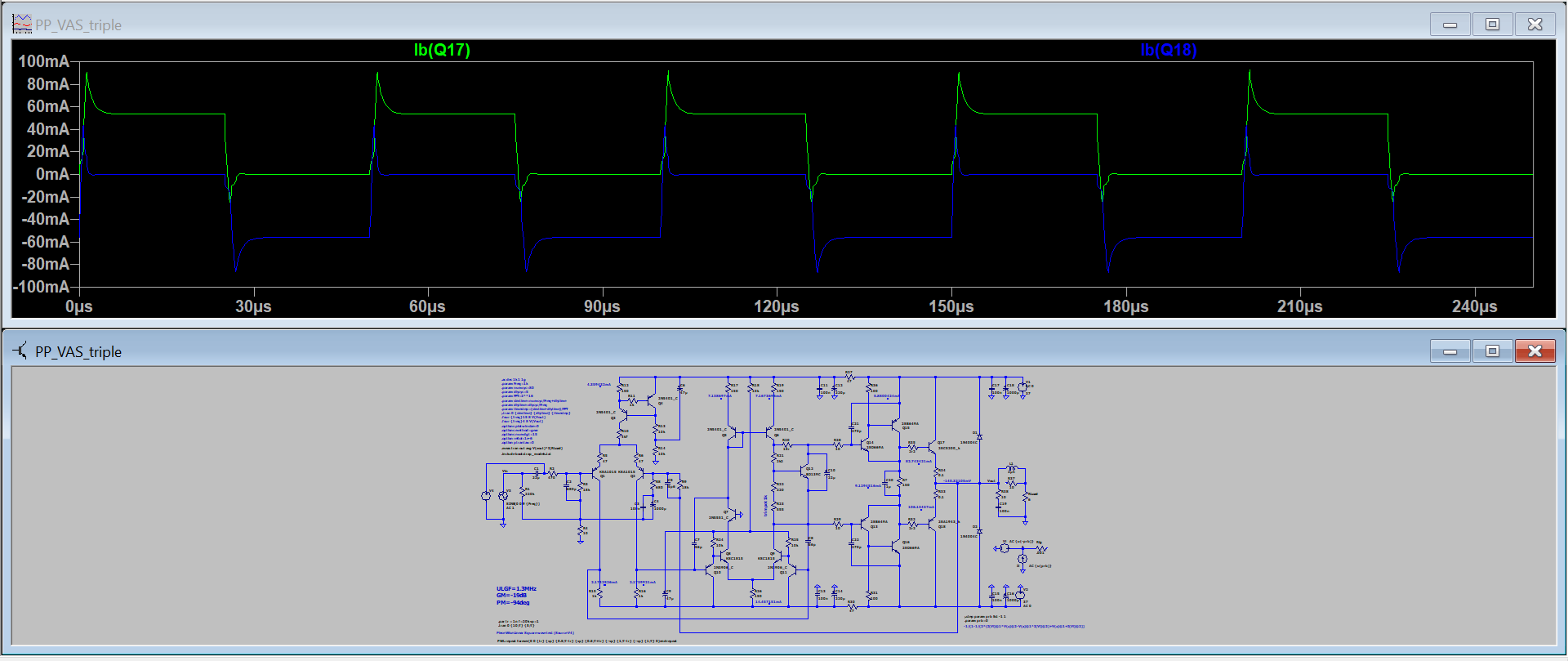Screen dimensions: 1568x661
Task: Click the transistor icon in schematic window title bar
Action: [20, 351]
